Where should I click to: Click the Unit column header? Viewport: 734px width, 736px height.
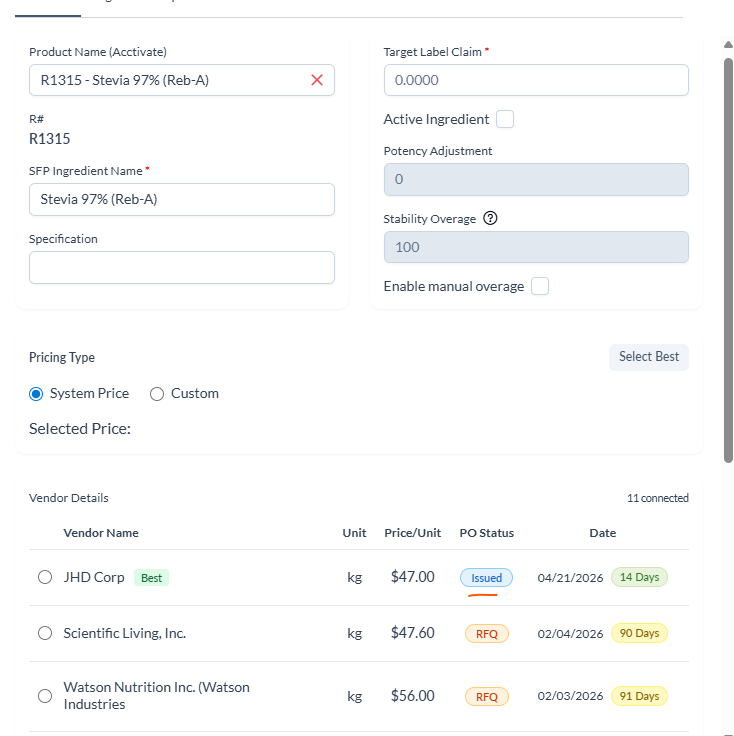pos(354,533)
